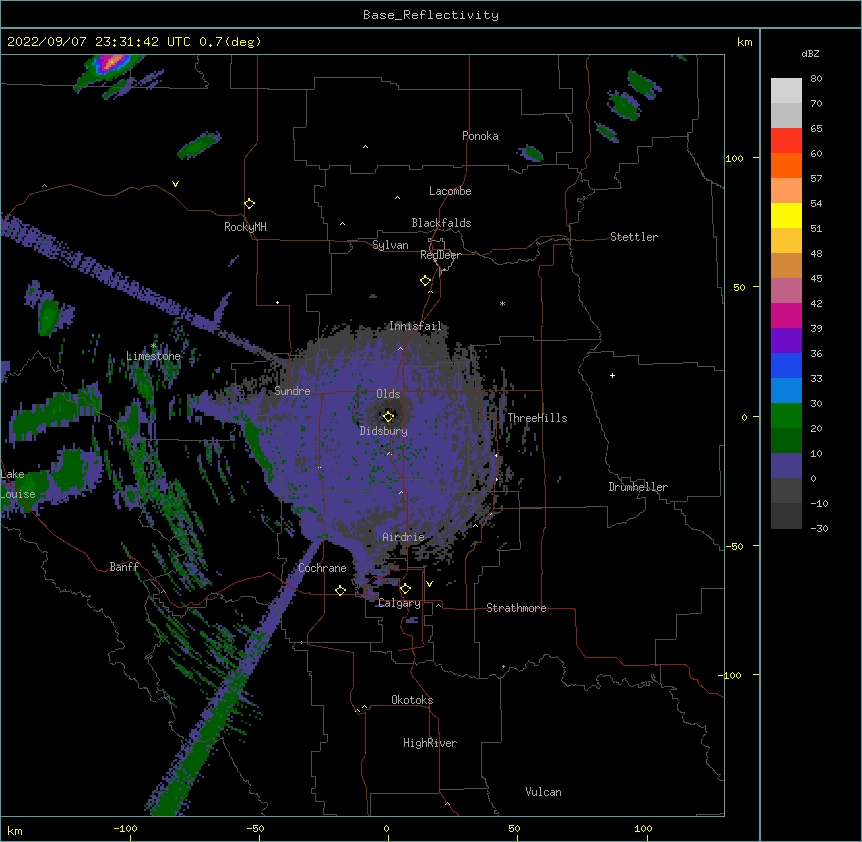Click the Innisfail label
Screen dimensions: 862x842
pos(415,326)
